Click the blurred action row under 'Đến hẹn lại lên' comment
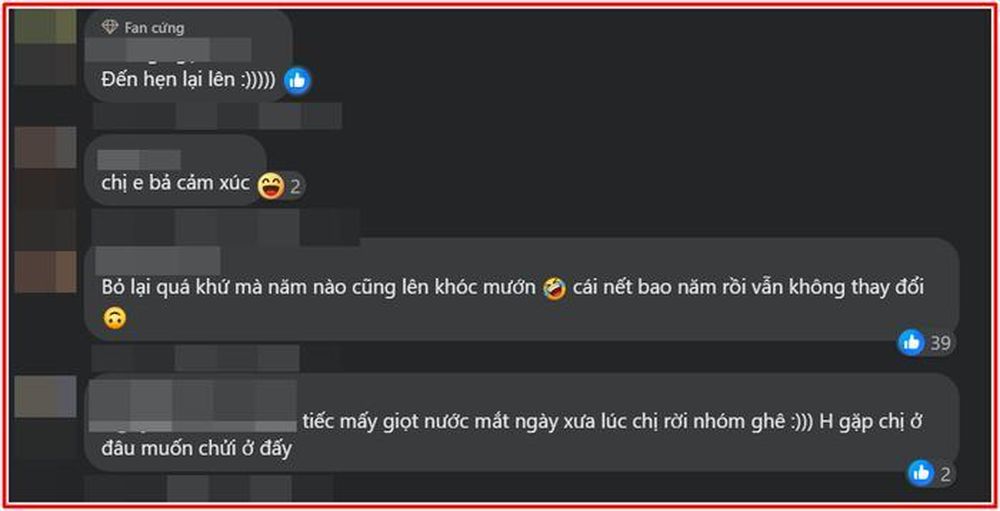Image resolution: width=1000 pixels, height=511 pixels. pos(217,116)
